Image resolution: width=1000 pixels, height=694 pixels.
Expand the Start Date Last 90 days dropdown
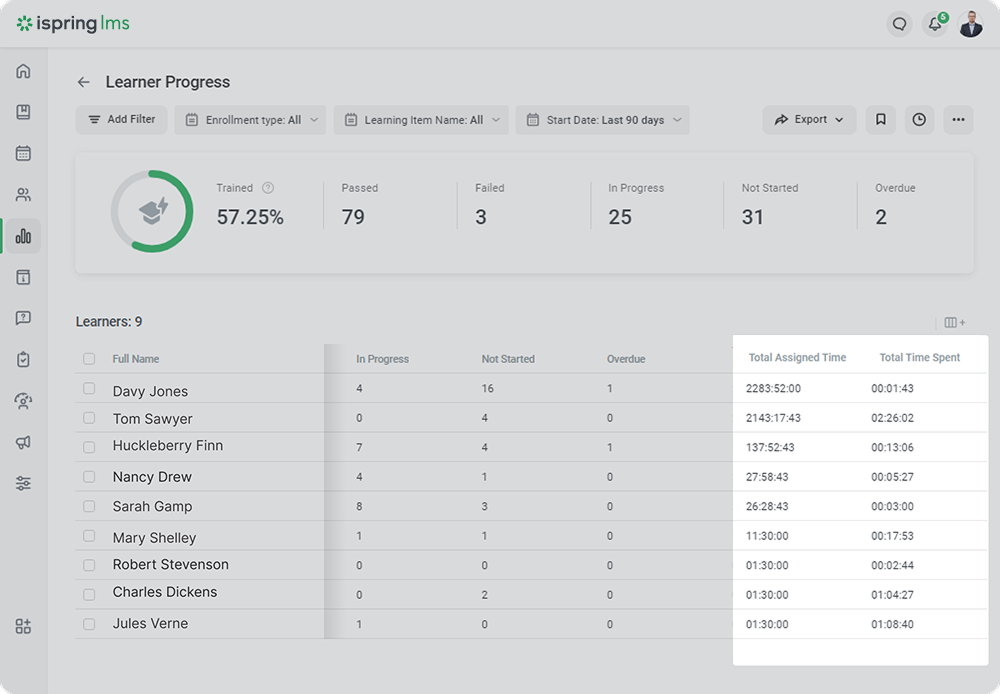tap(602, 120)
